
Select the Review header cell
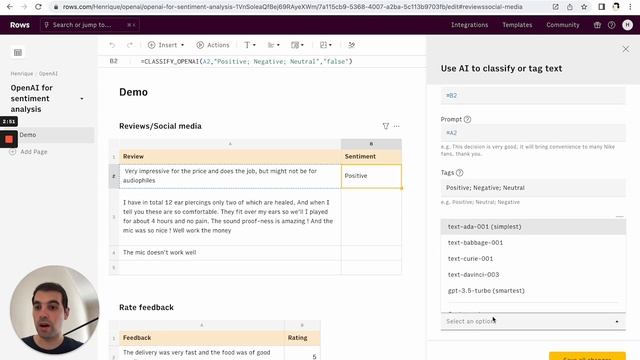tap(230, 156)
